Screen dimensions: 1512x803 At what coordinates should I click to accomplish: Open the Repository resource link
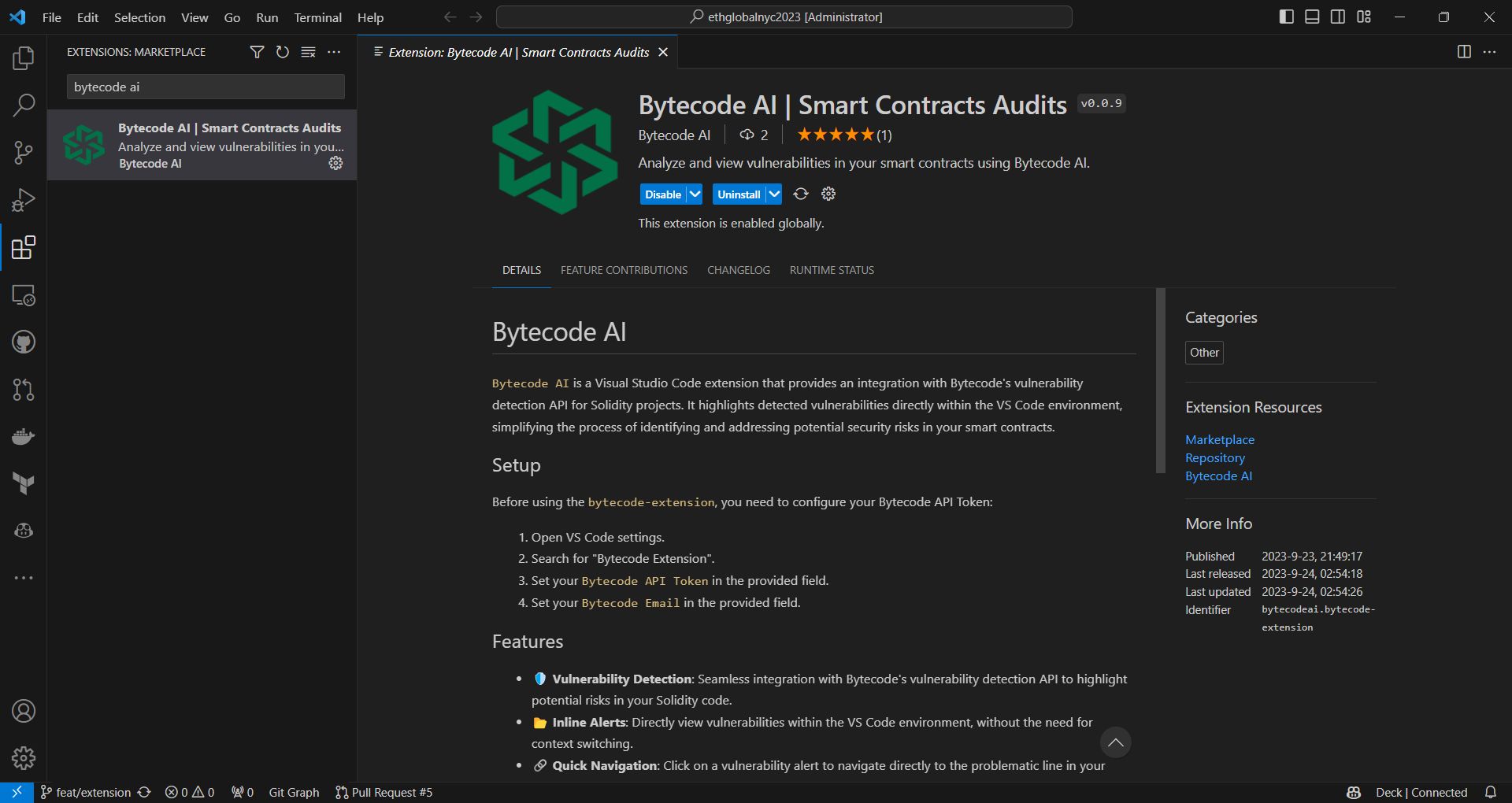pos(1215,457)
